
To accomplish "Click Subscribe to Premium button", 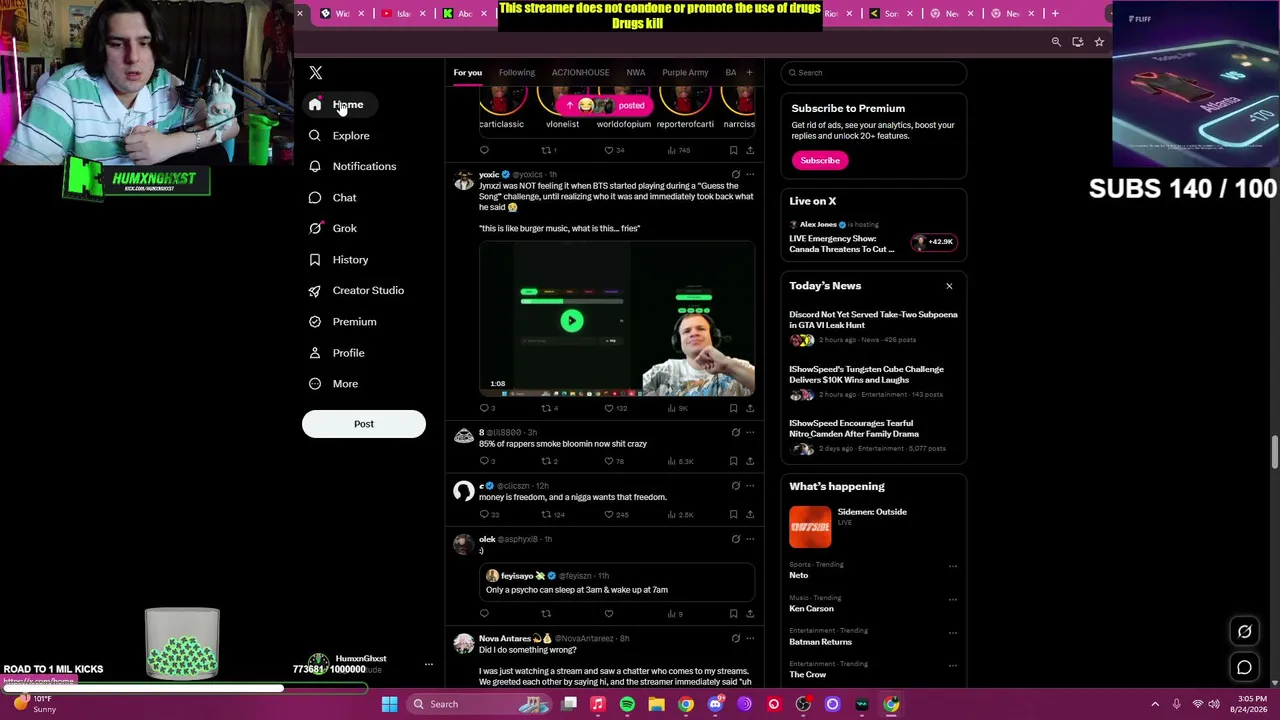I will tap(820, 161).
